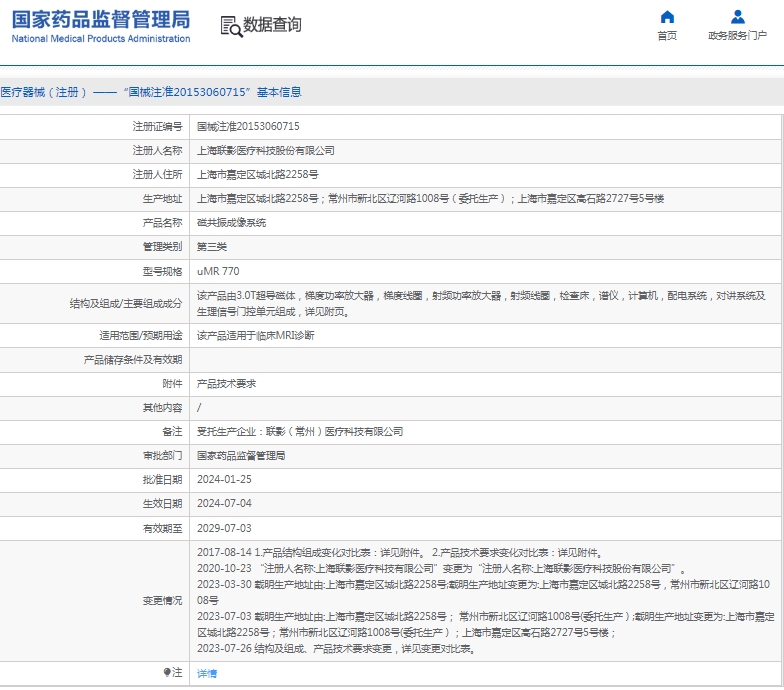Image resolution: width=784 pixels, height=690 pixels.
Task: Click the 管理类别 value 第三类
Action: pyautogui.click(x=212, y=246)
